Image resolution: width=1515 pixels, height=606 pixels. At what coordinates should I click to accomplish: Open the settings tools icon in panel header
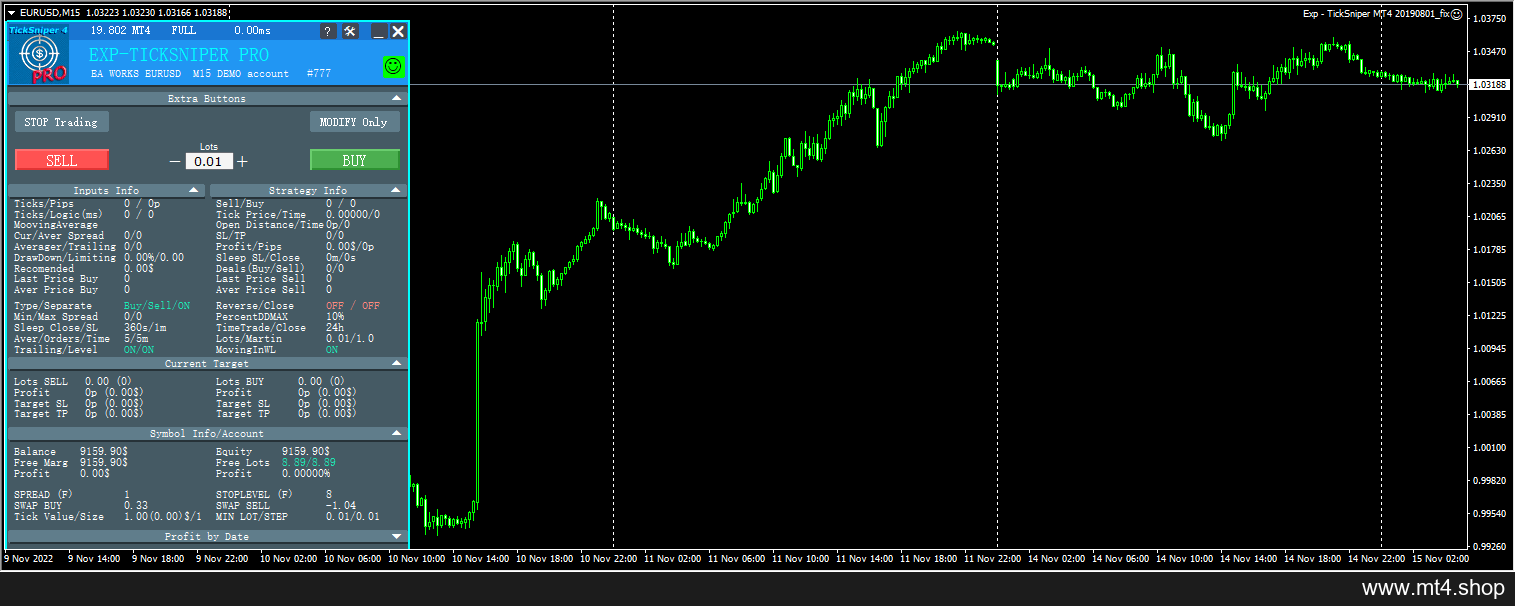350,31
